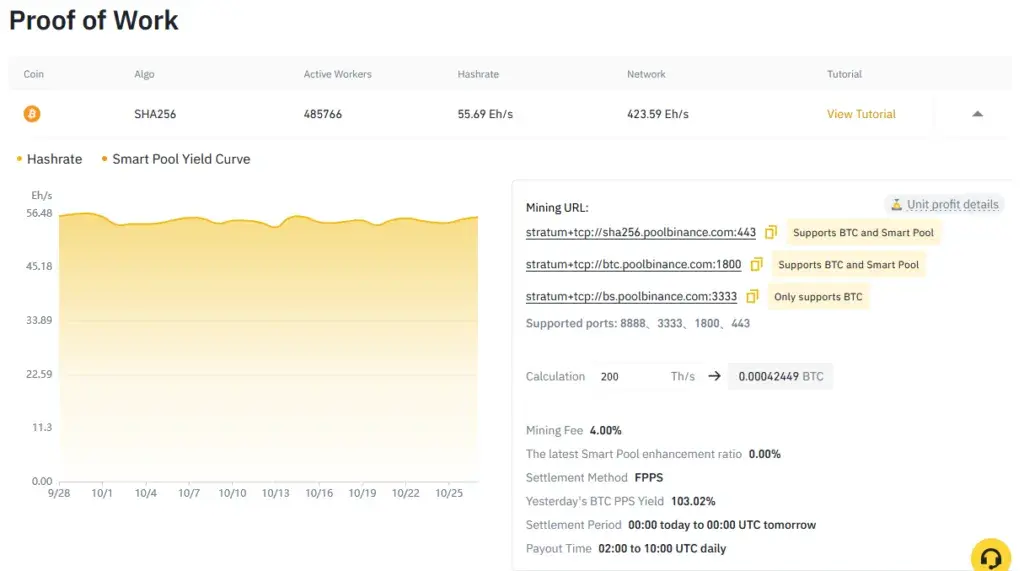Click the Bitcoin coin icon

click(32, 114)
